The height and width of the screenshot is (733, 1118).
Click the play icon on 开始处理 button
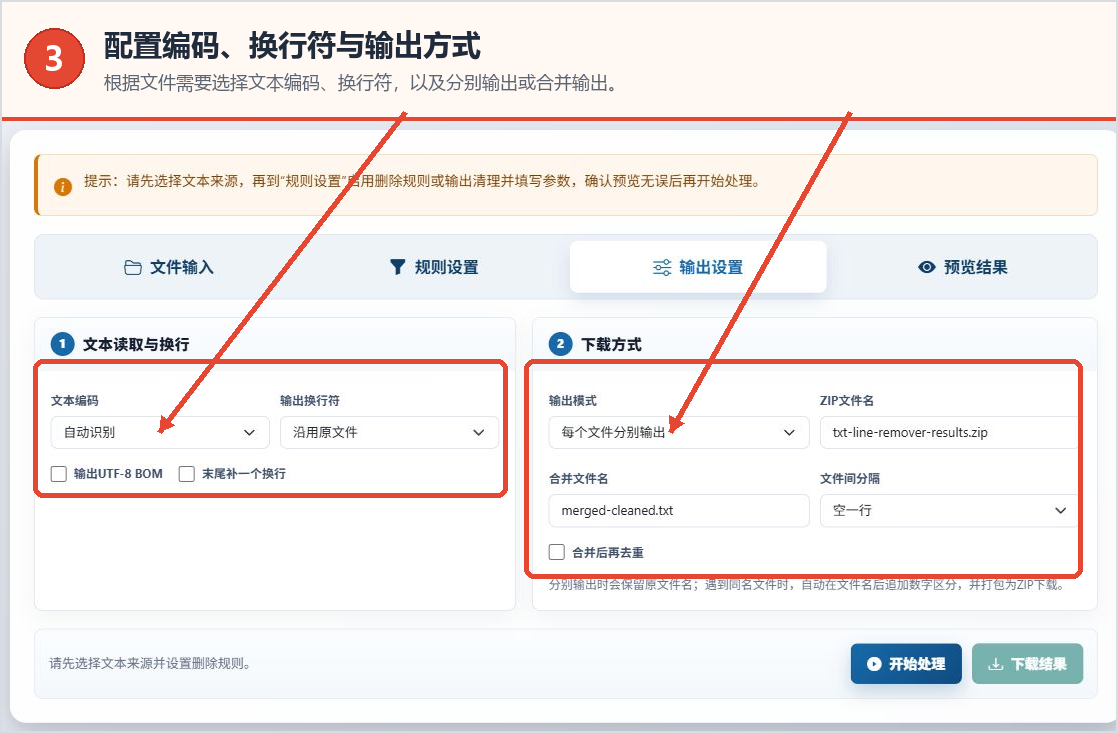[874, 664]
